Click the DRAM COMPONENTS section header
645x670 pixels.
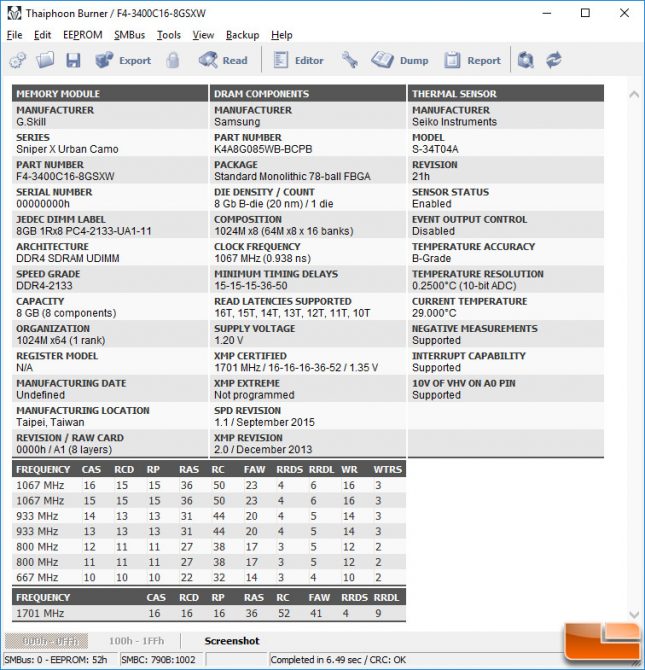pos(308,94)
